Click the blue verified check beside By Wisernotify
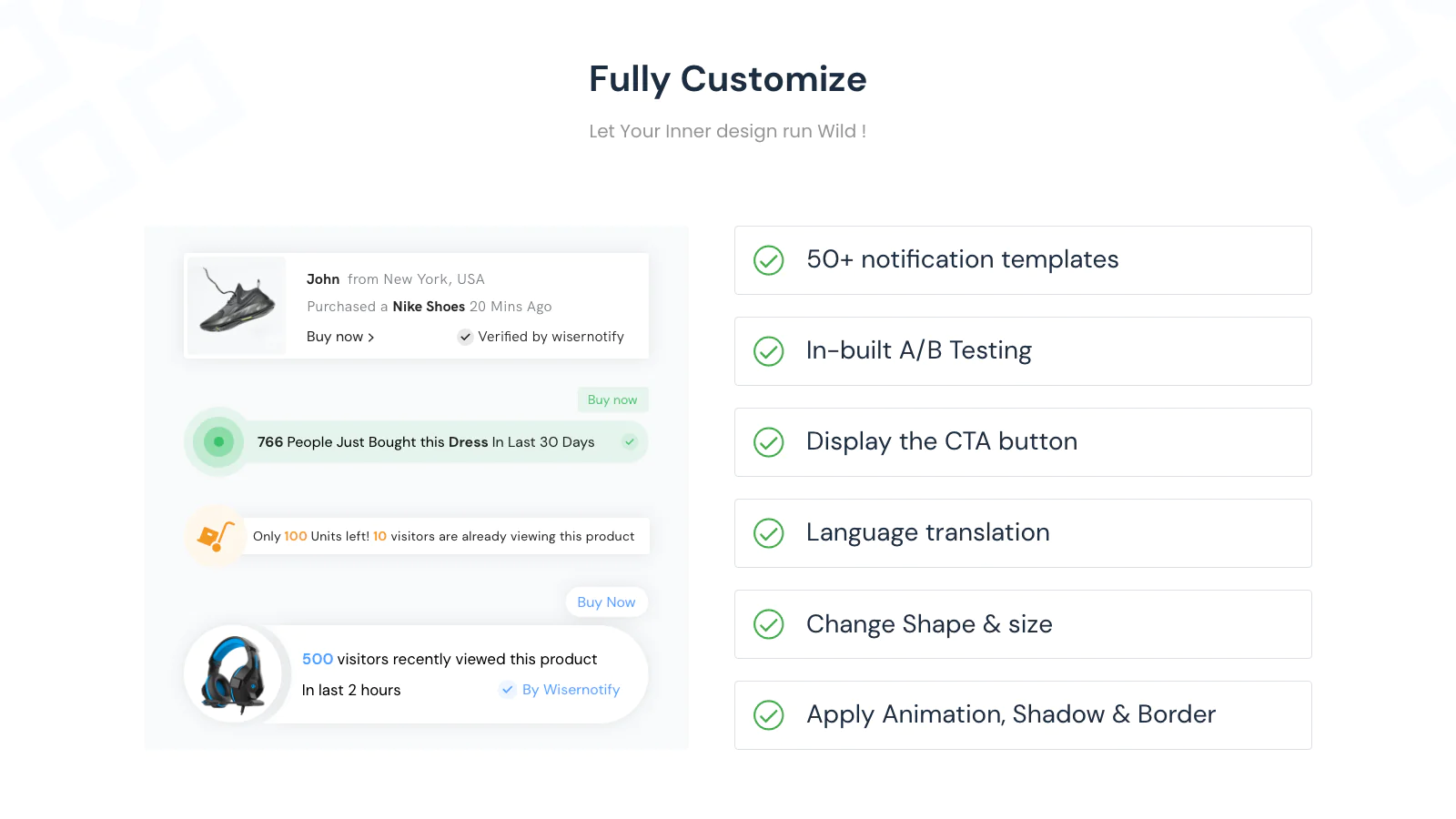 click(508, 690)
